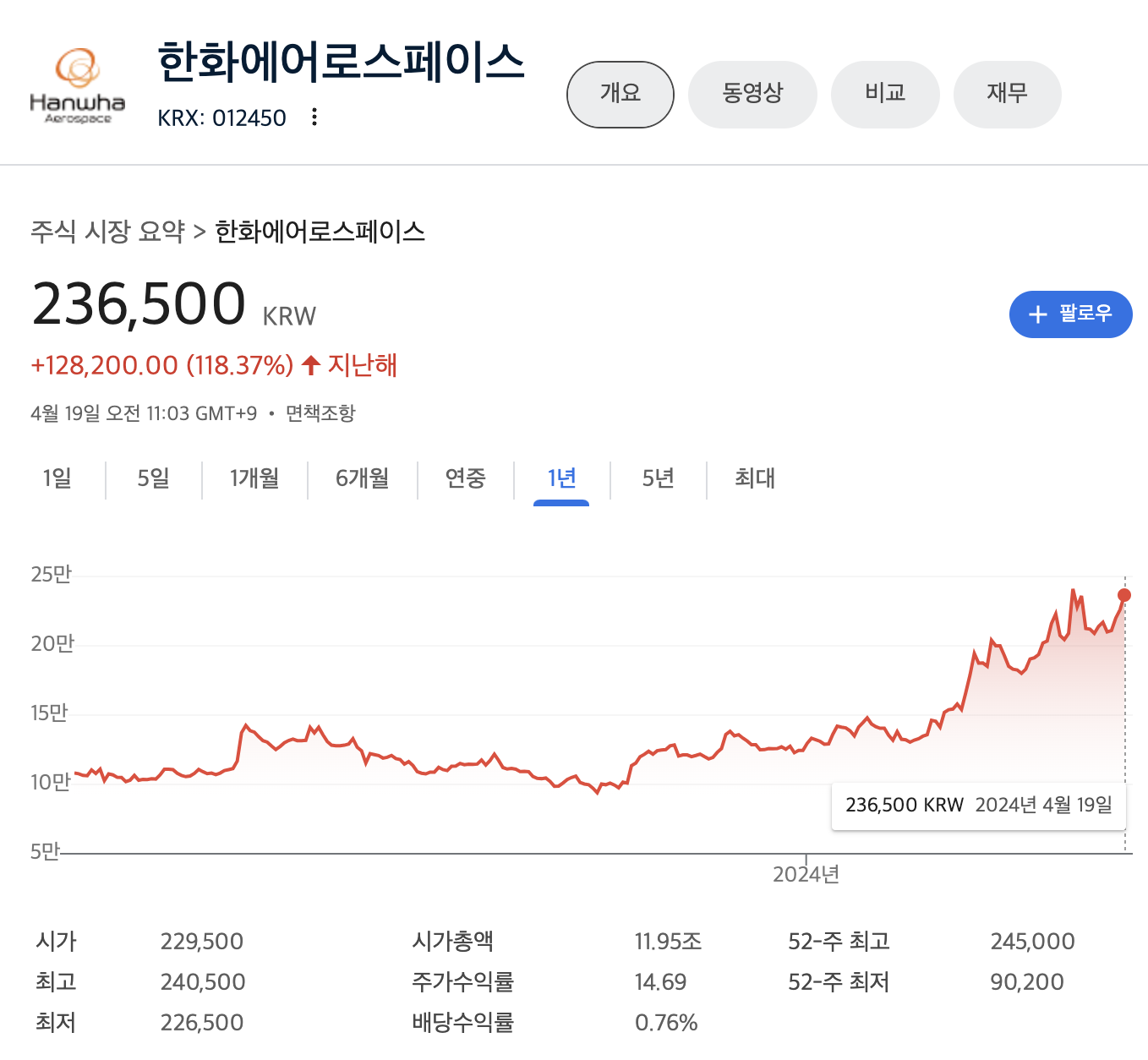Select the 개요 tab

(620, 94)
